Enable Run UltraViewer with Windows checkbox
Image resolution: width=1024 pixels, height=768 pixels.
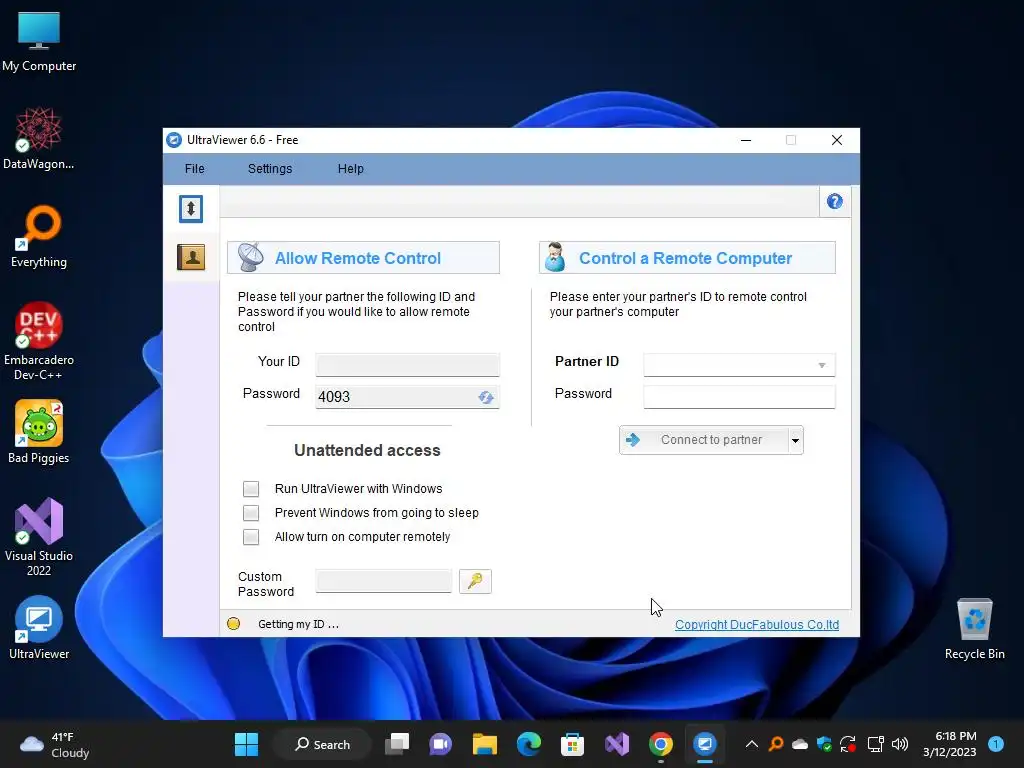click(251, 488)
